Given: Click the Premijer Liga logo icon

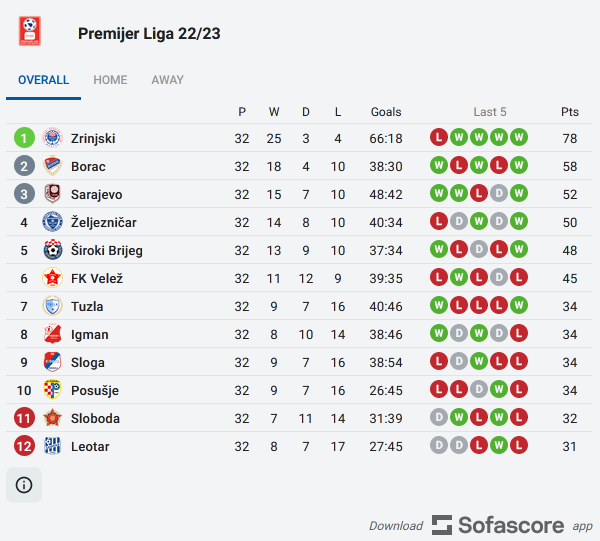Looking at the screenshot, I should (x=32, y=31).
